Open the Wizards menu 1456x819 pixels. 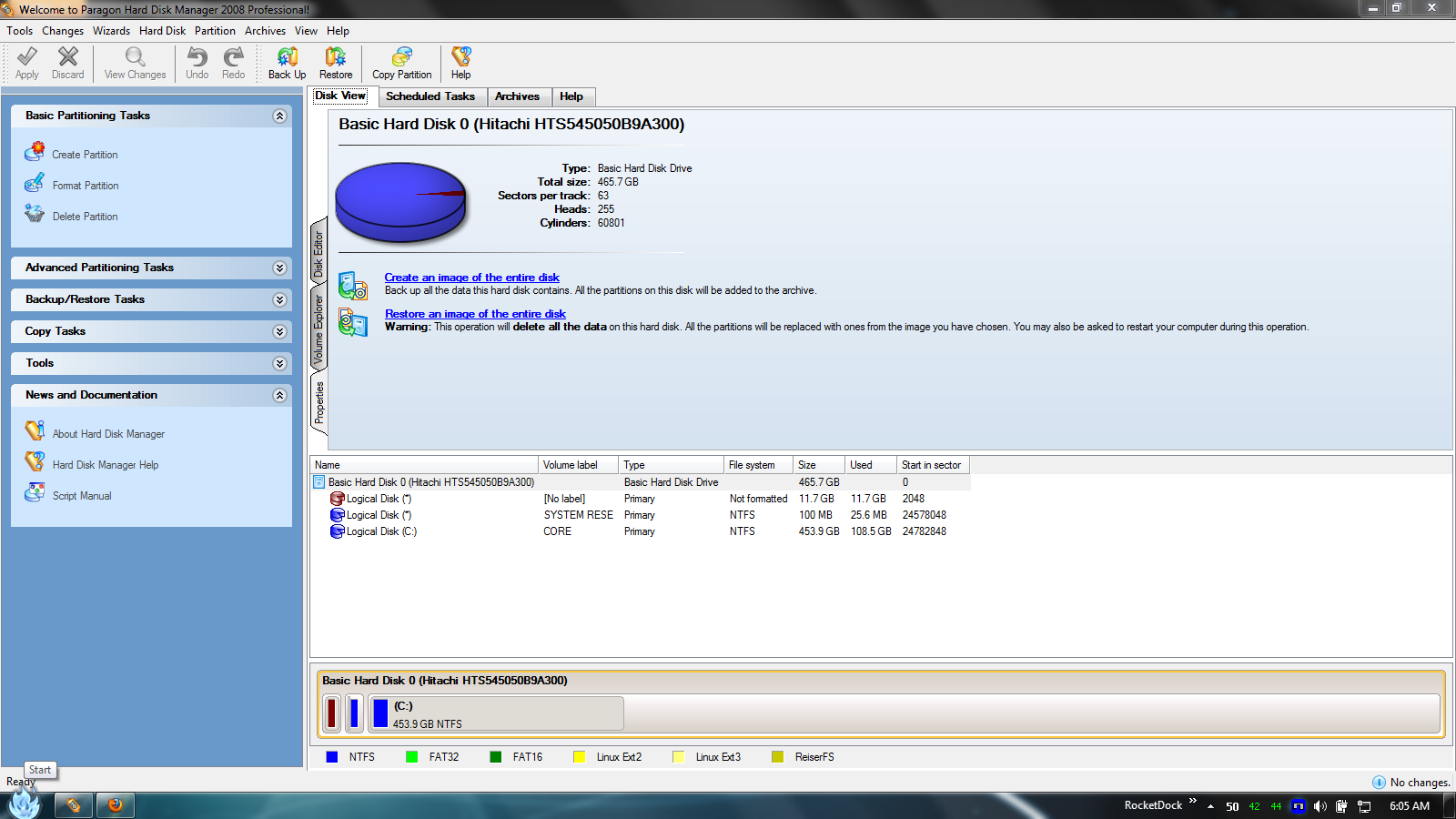point(111,31)
